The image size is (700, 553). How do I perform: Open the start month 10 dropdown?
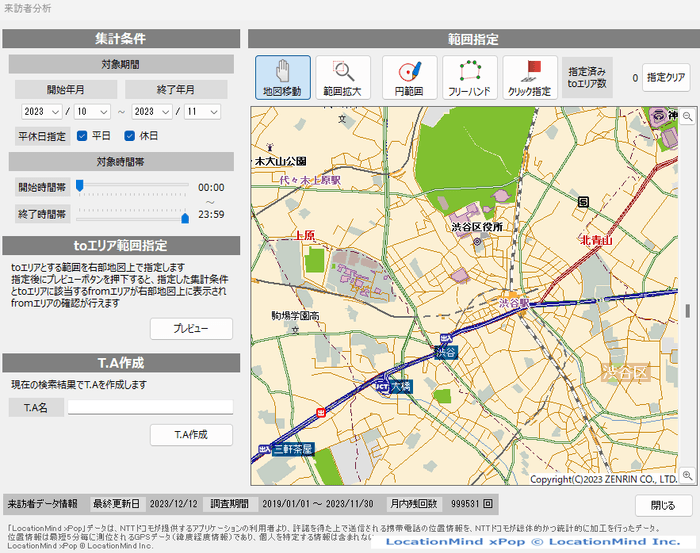92,112
